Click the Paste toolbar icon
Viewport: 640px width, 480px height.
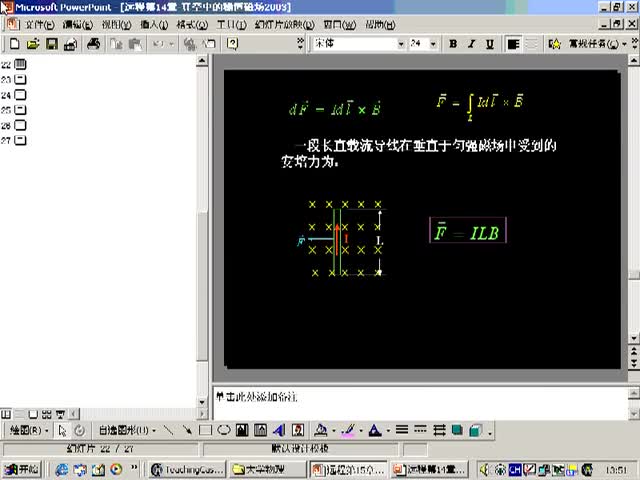135,44
